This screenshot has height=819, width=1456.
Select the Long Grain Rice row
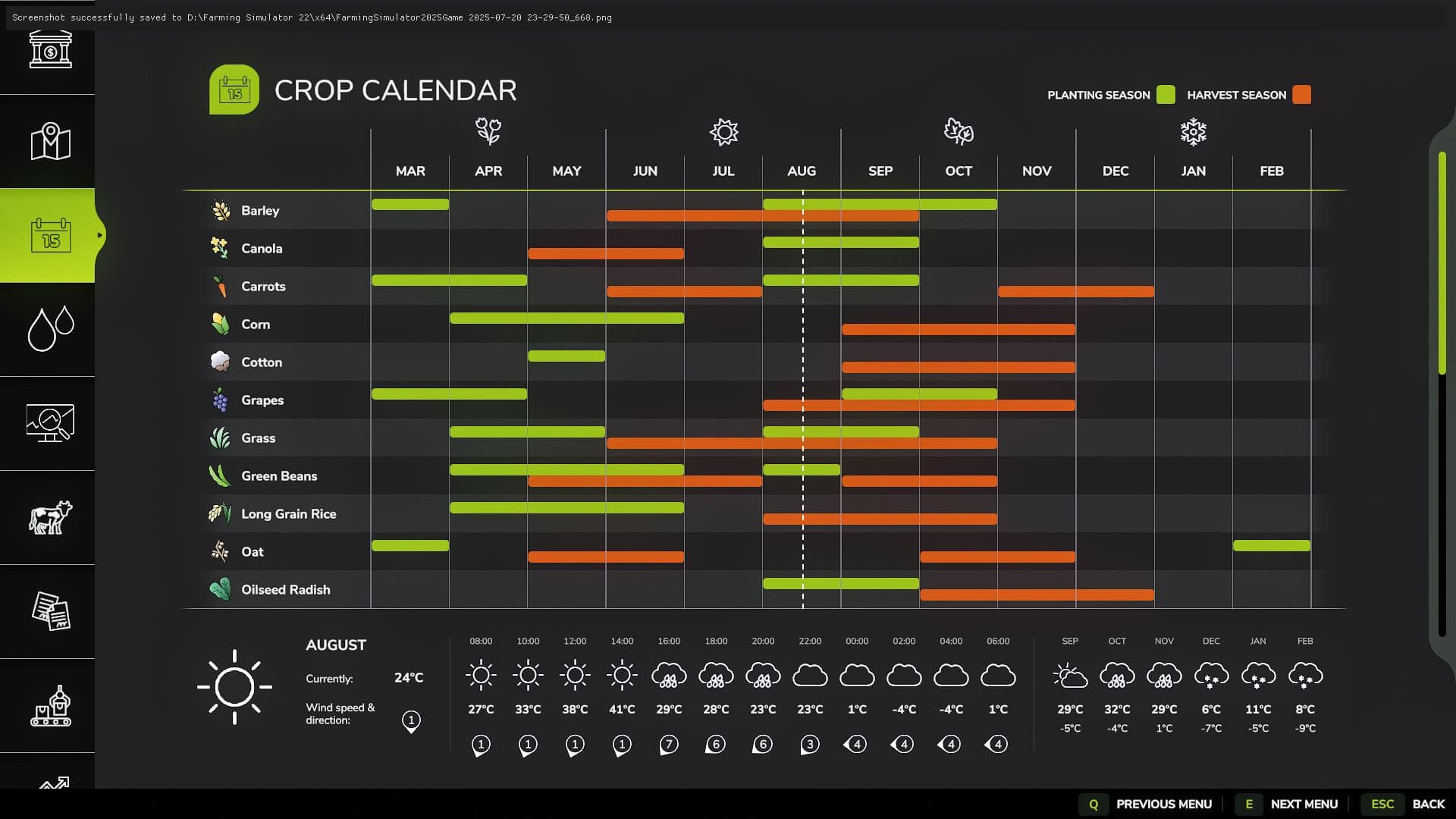point(288,514)
